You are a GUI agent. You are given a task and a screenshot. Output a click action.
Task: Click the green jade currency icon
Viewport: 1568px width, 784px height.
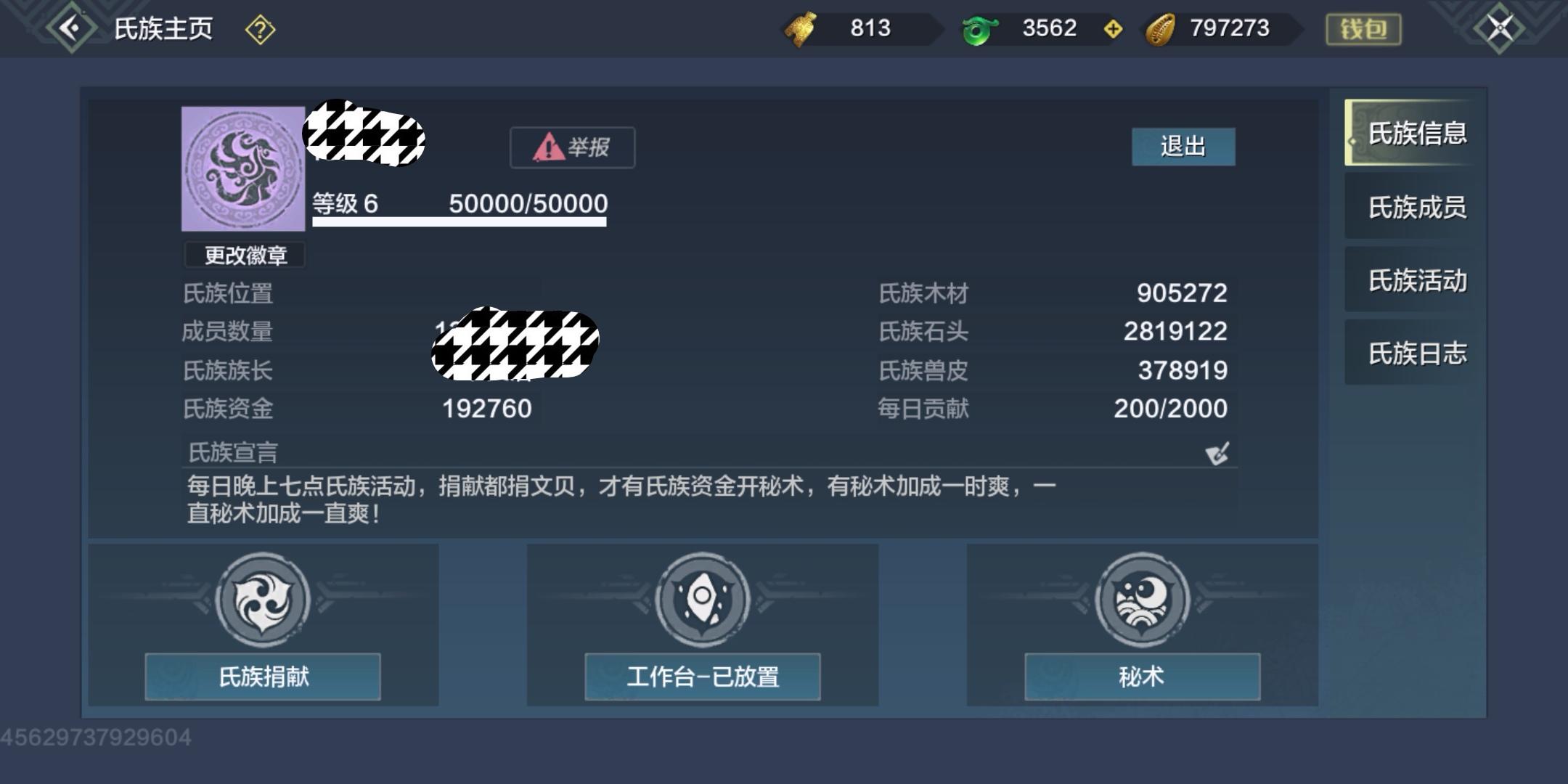click(x=979, y=30)
